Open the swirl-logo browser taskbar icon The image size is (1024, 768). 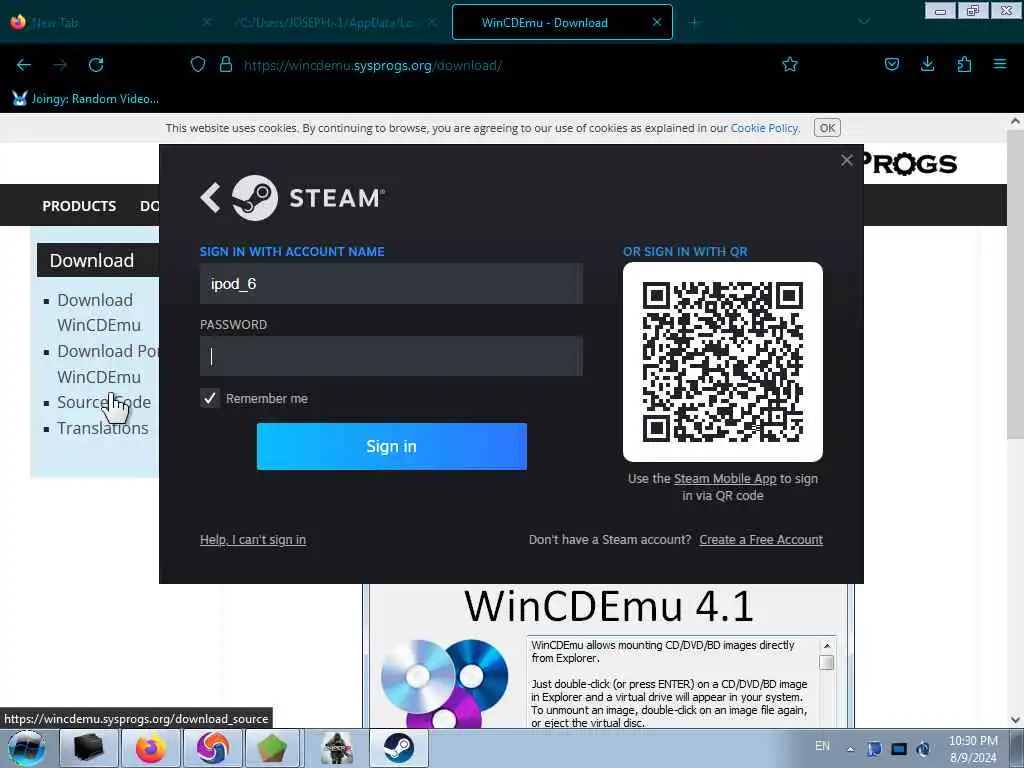pos(212,748)
